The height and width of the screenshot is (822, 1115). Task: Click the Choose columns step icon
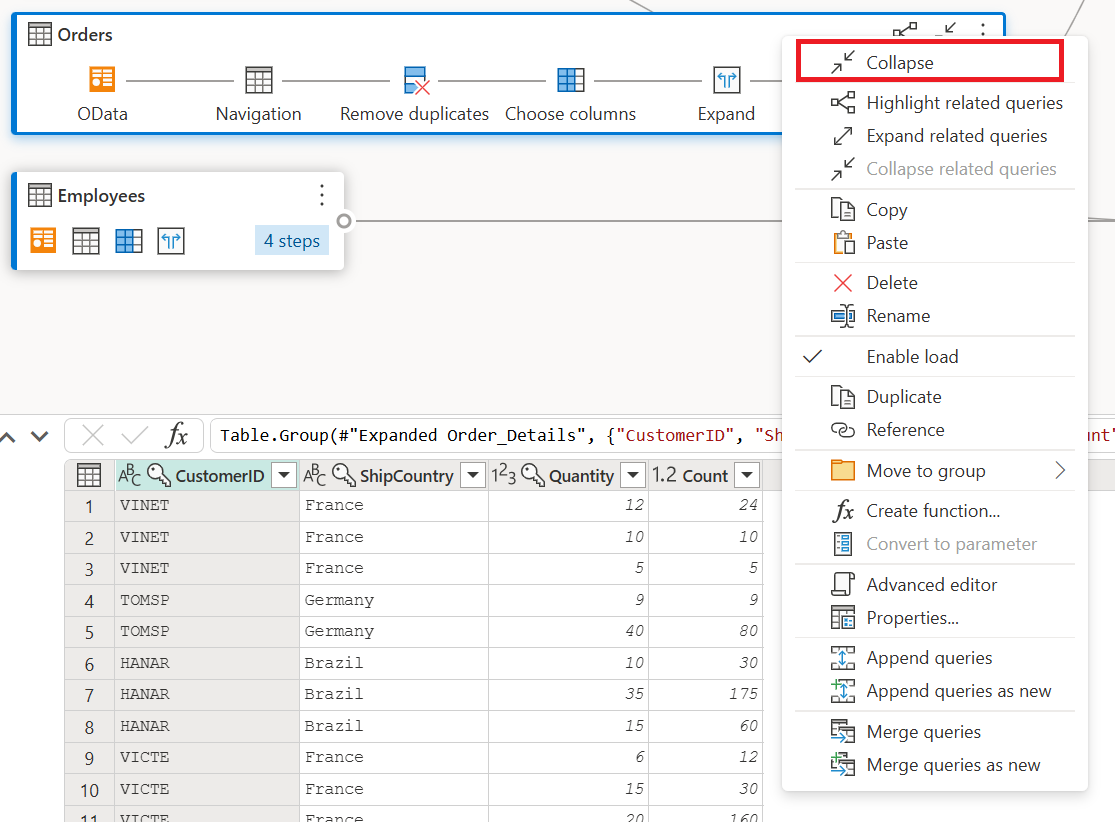(x=570, y=80)
